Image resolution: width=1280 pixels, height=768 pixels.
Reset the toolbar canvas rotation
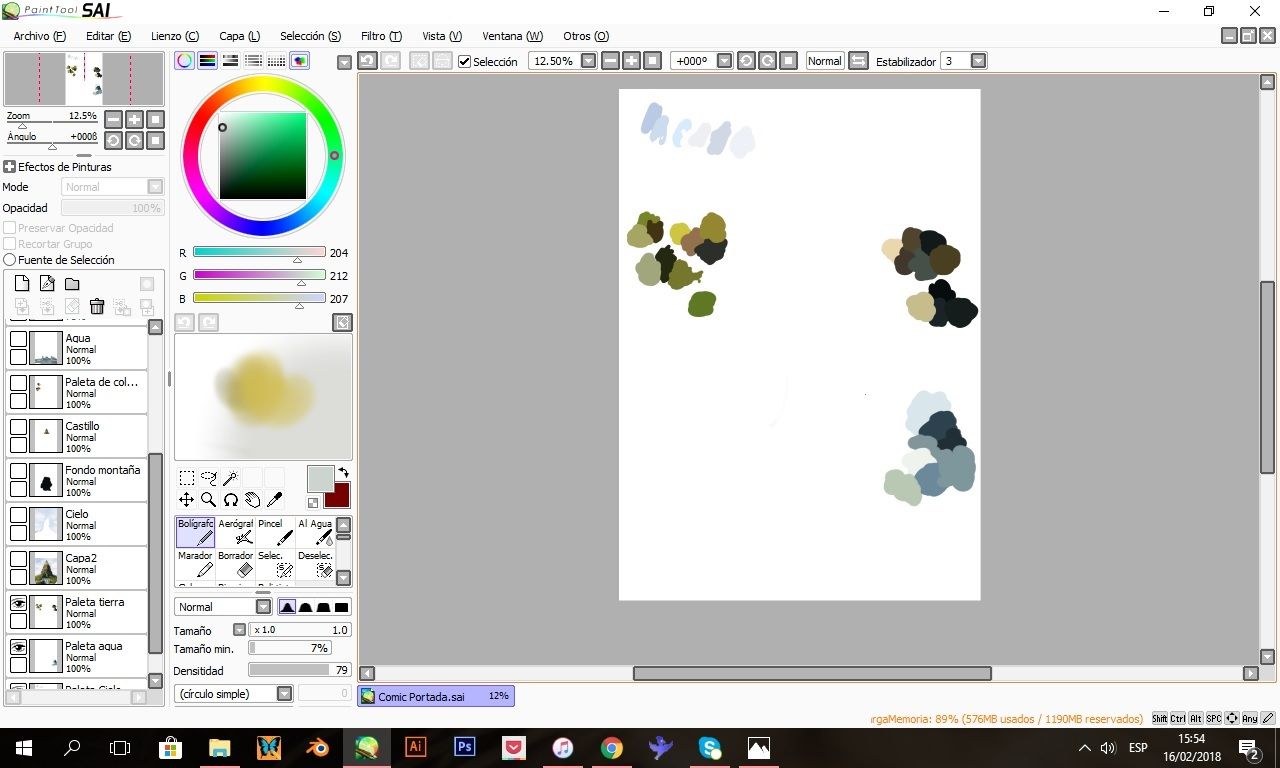[x=788, y=61]
